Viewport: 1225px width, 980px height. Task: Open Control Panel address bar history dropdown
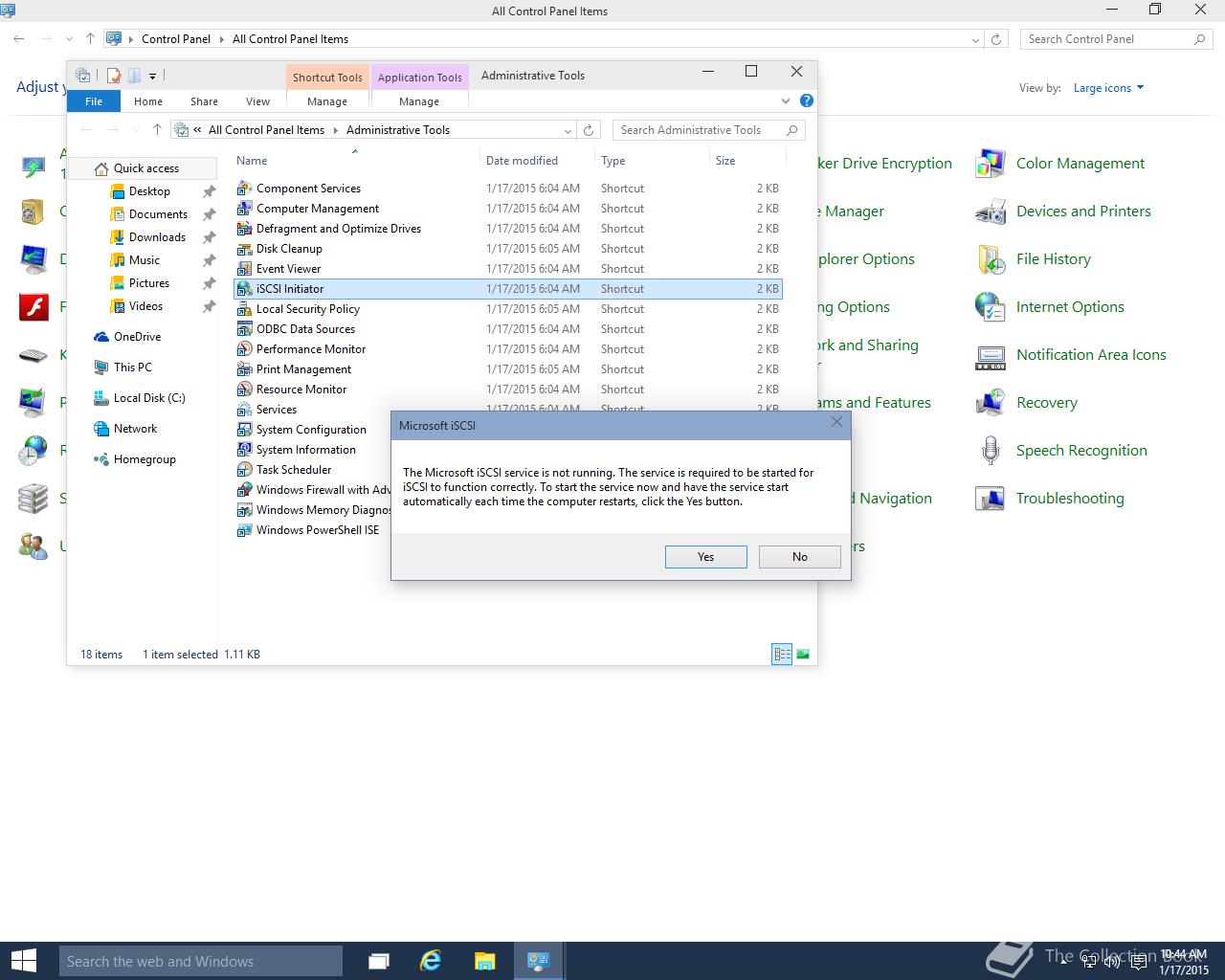(975, 39)
